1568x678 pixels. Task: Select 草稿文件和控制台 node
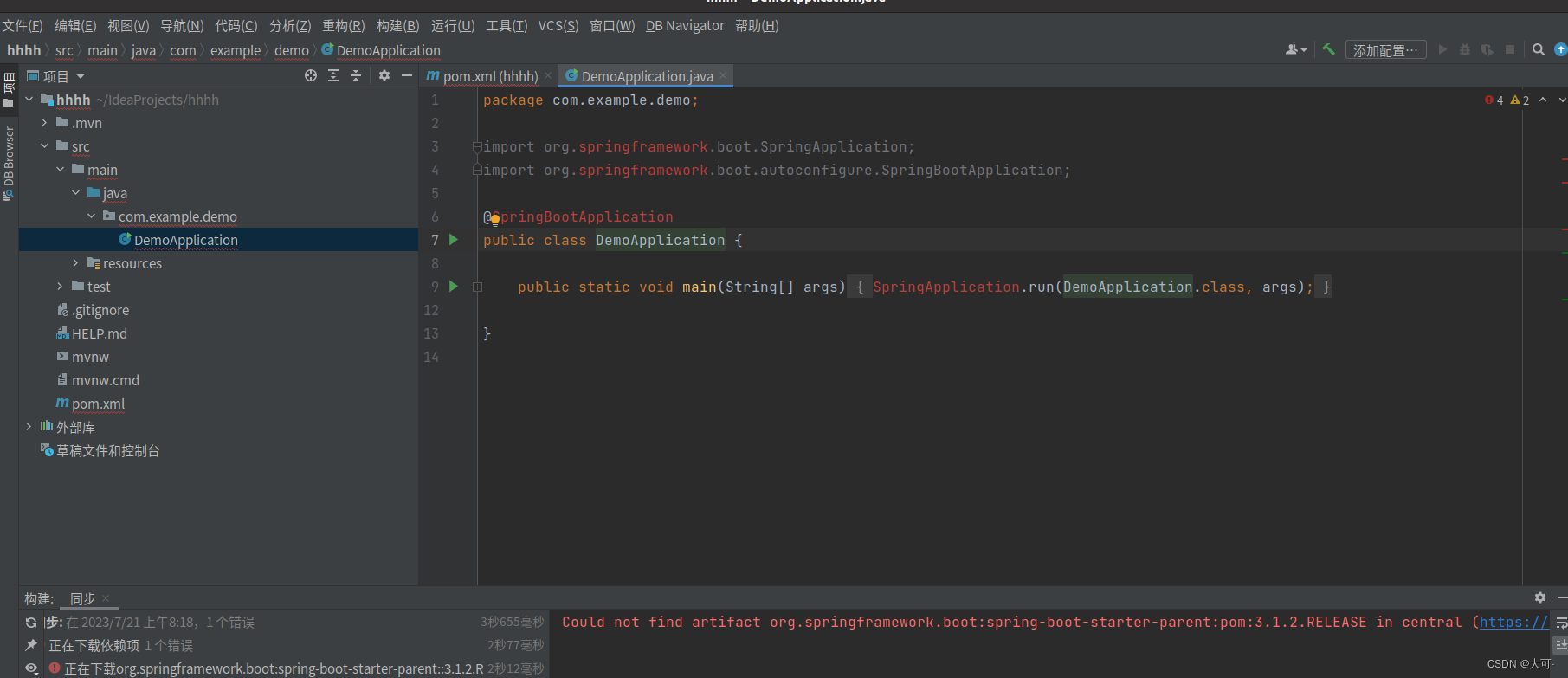[107, 450]
